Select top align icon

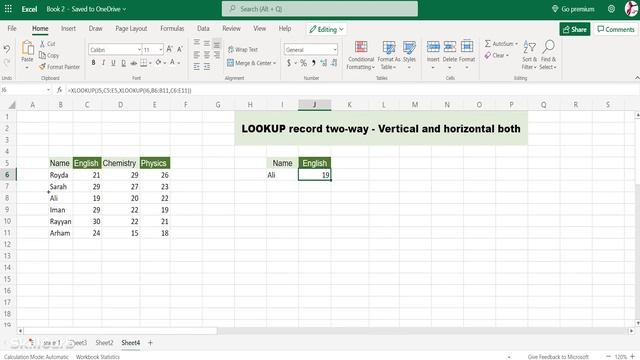coord(197,42)
